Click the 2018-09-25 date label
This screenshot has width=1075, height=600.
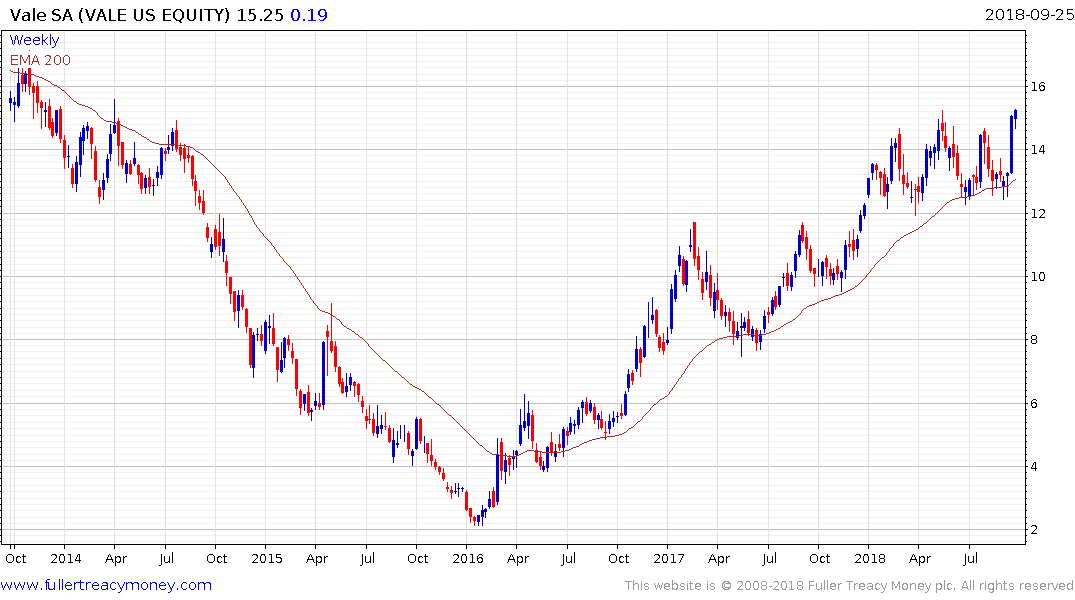tap(1029, 15)
